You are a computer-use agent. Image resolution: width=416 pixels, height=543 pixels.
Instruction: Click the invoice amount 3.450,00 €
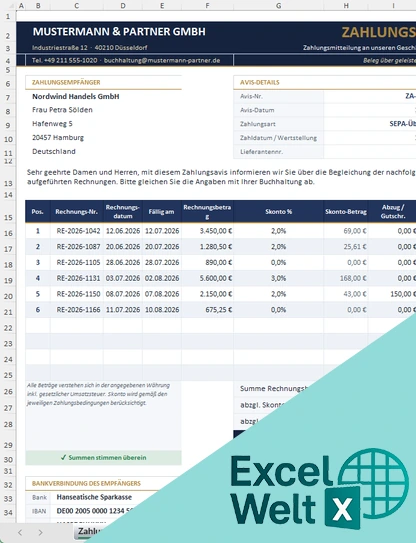(x=215, y=231)
